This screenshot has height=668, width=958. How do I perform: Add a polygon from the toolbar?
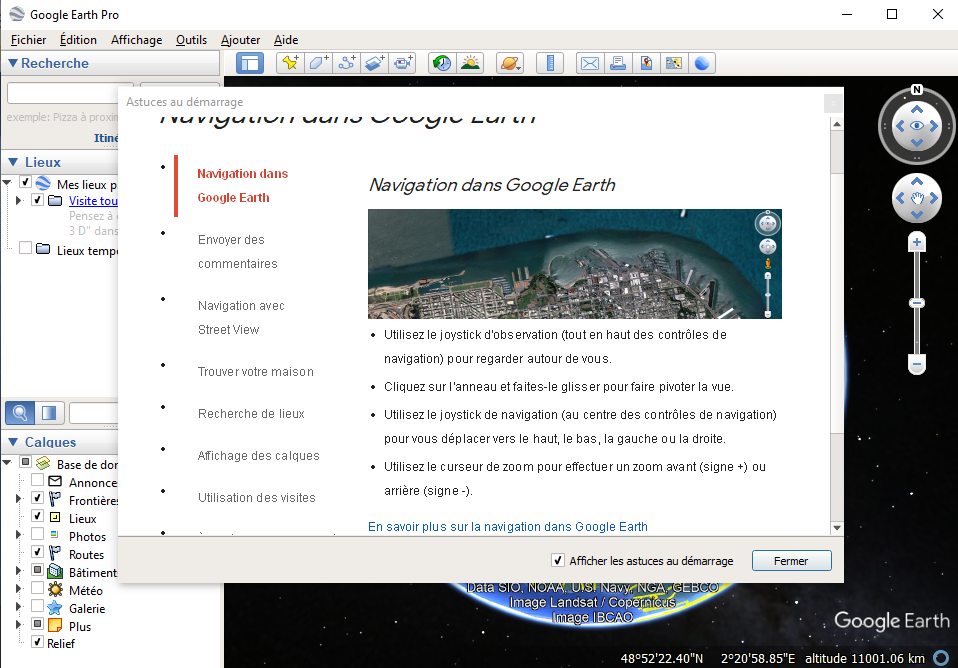click(x=318, y=63)
